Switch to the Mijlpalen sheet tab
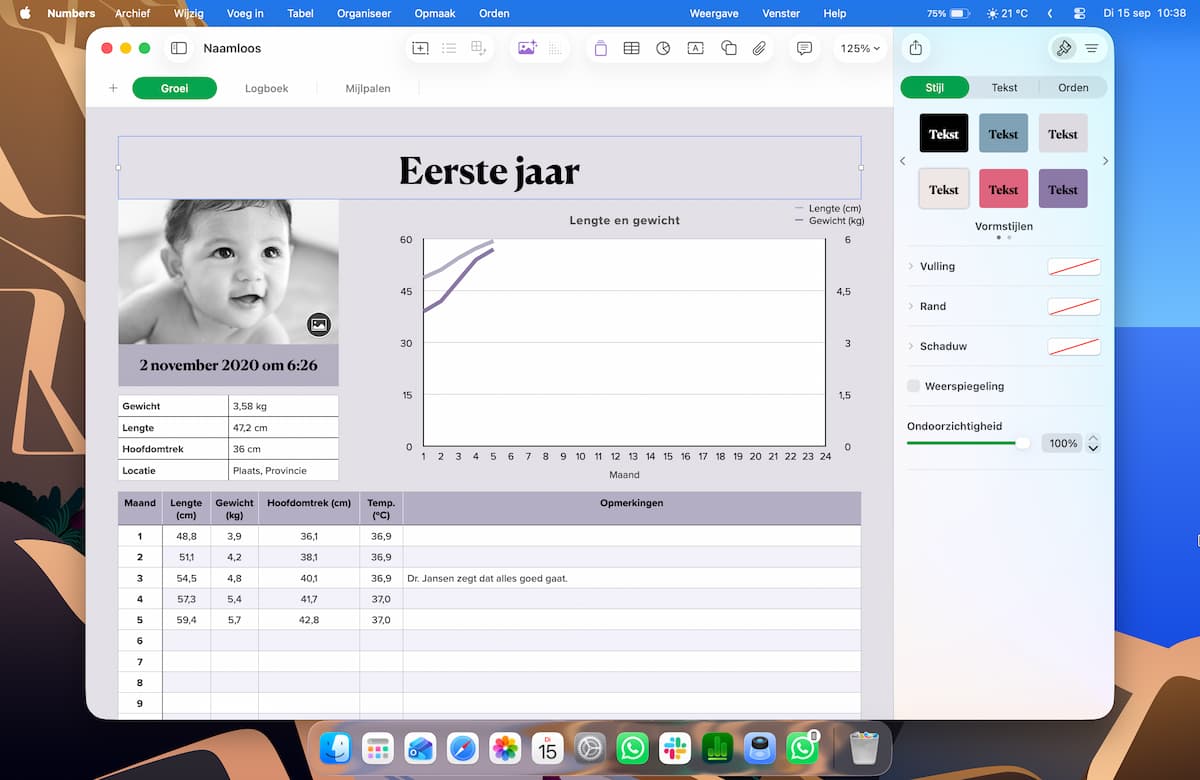Image resolution: width=1200 pixels, height=780 pixels. [368, 88]
